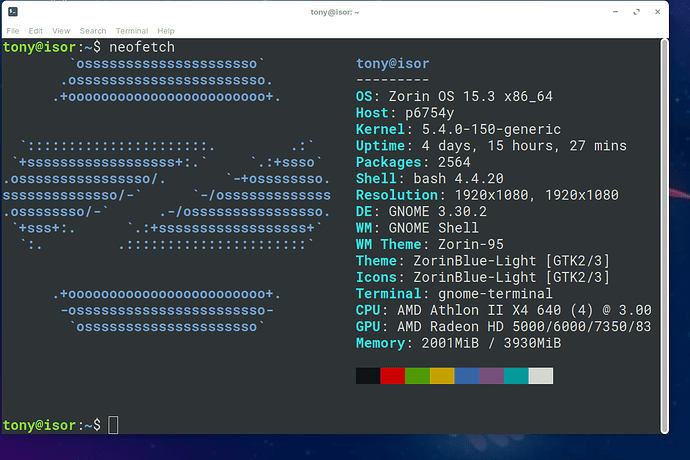Click the Icons line 'ZorinBlue-Light [GTK2/3]'
The image size is (690, 460).
point(511,277)
